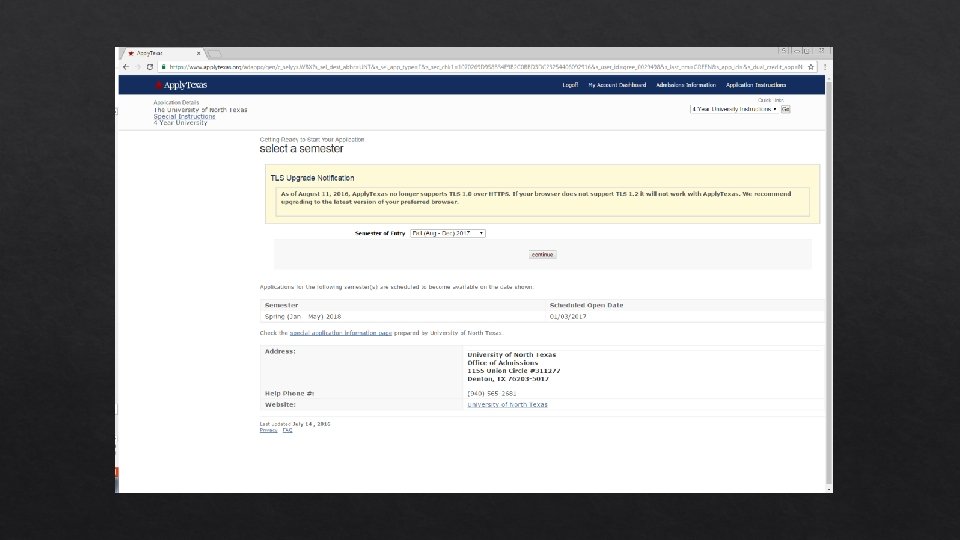Open a new tab next to ApplyTexas tab
The image size is (960, 540).
tap(214, 54)
